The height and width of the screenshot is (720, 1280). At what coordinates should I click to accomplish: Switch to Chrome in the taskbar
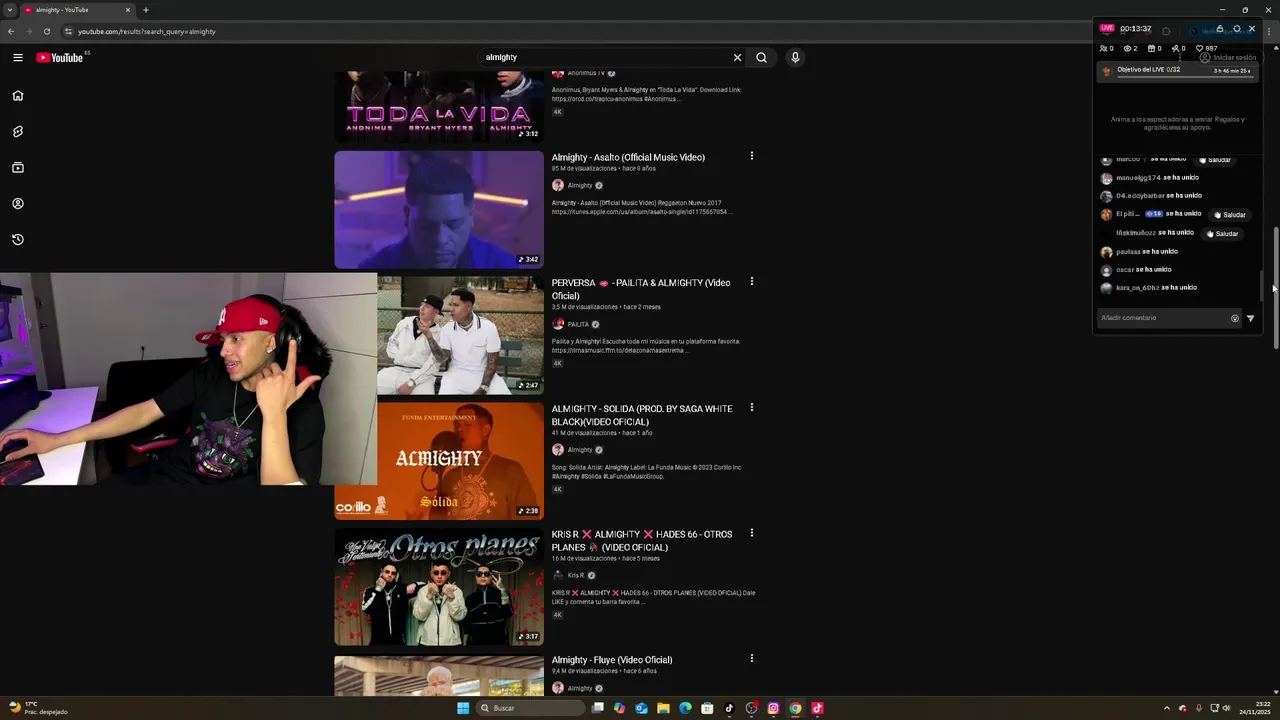coord(795,708)
